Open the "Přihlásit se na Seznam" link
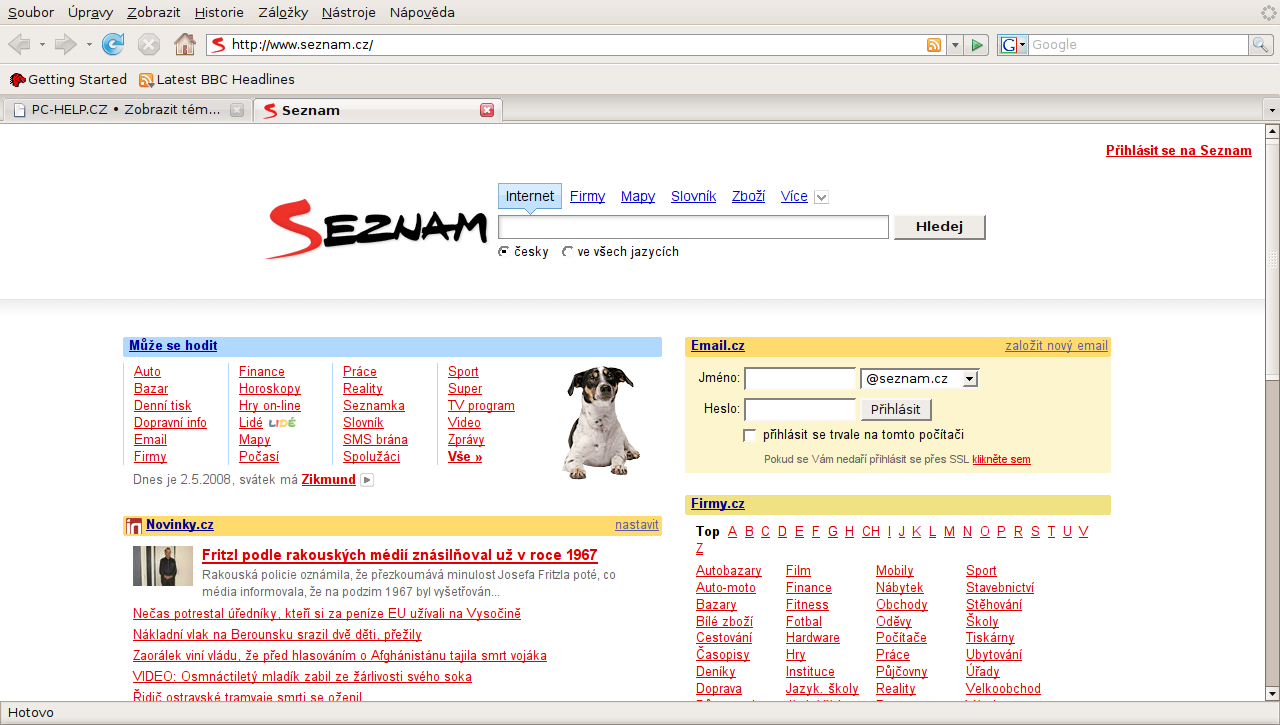Viewport: 1280px width, 725px height. pos(1178,151)
